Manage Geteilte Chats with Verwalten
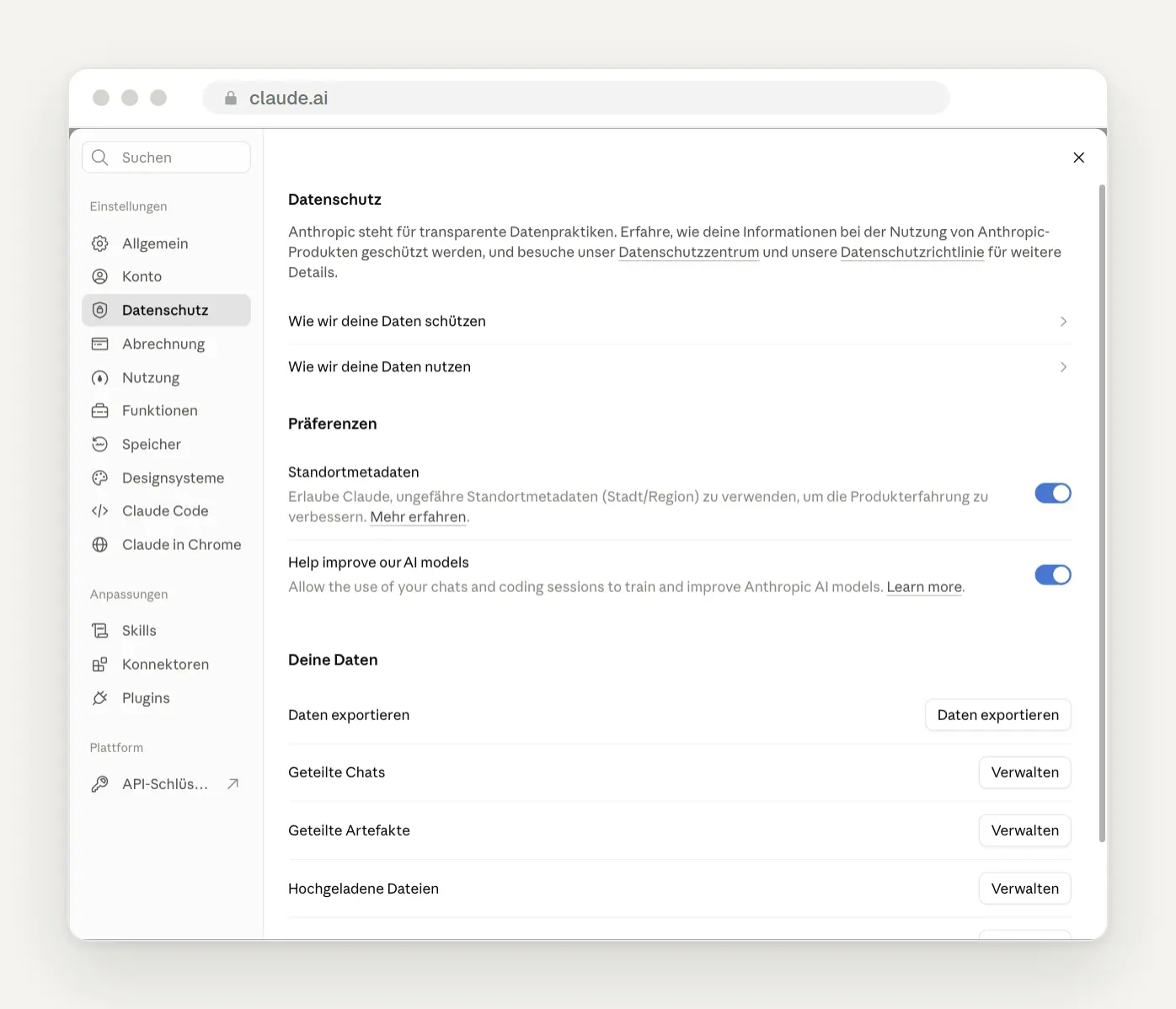Viewport: 1176px width, 1009px height. click(x=1025, y=772)
